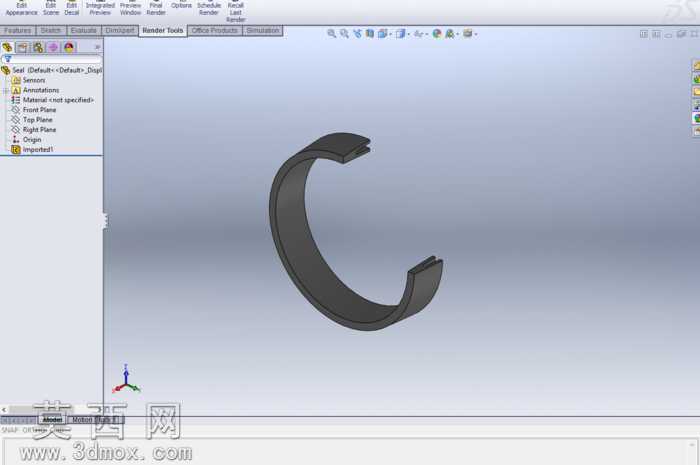Viewport: 700px width, 465px height.
Task: Open the Apply Scene icon
Action: pos(450,33)
